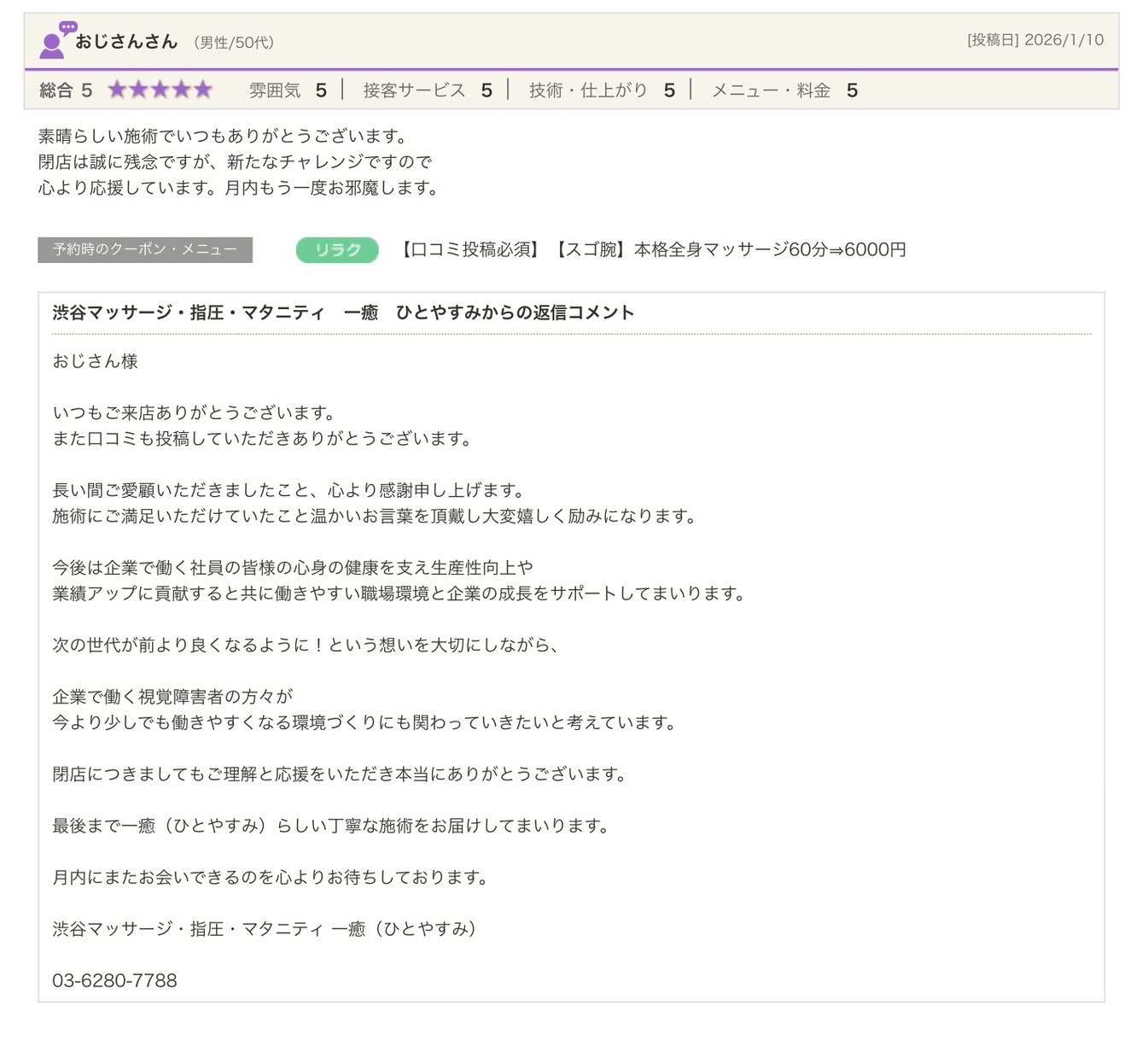Click the phone number 03-6280-7788
Screen dimensions: 1148x1040
tap(114, 980)
